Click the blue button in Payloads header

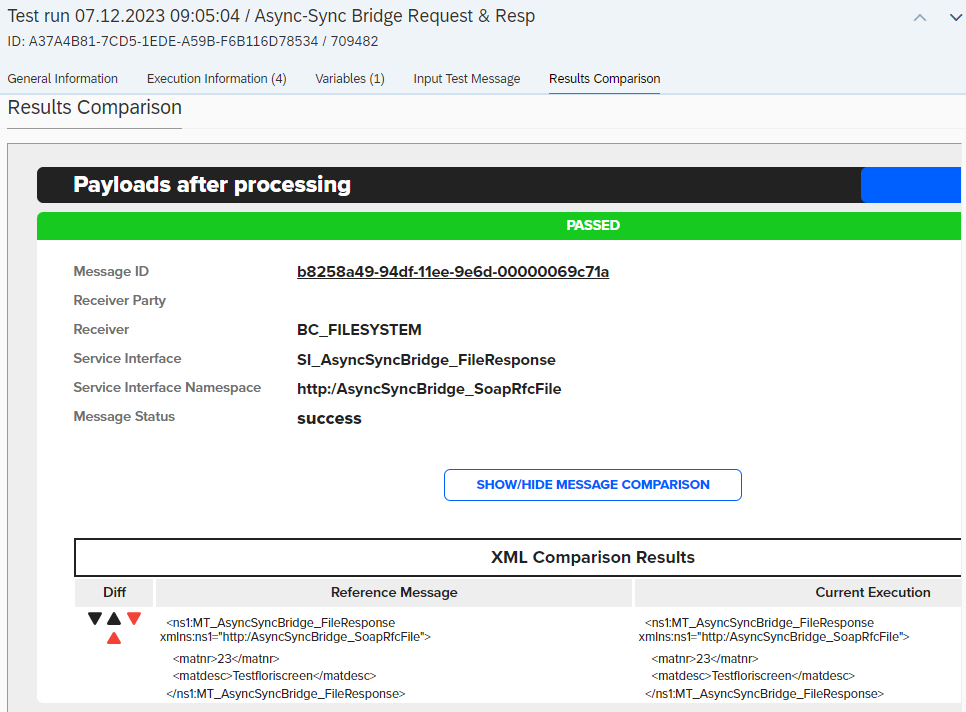pos(911,185)
